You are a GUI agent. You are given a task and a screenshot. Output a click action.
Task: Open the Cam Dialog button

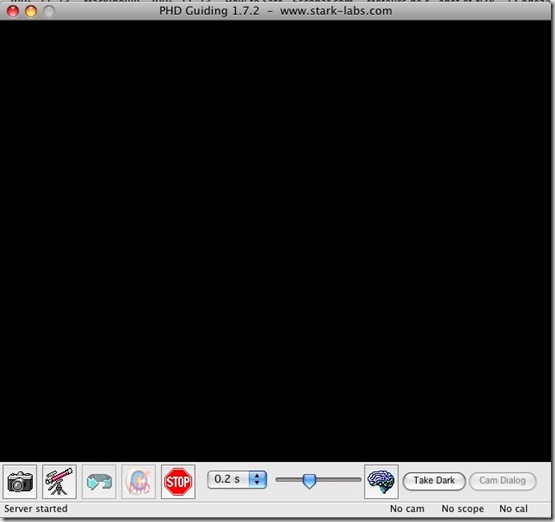point(502,481)
